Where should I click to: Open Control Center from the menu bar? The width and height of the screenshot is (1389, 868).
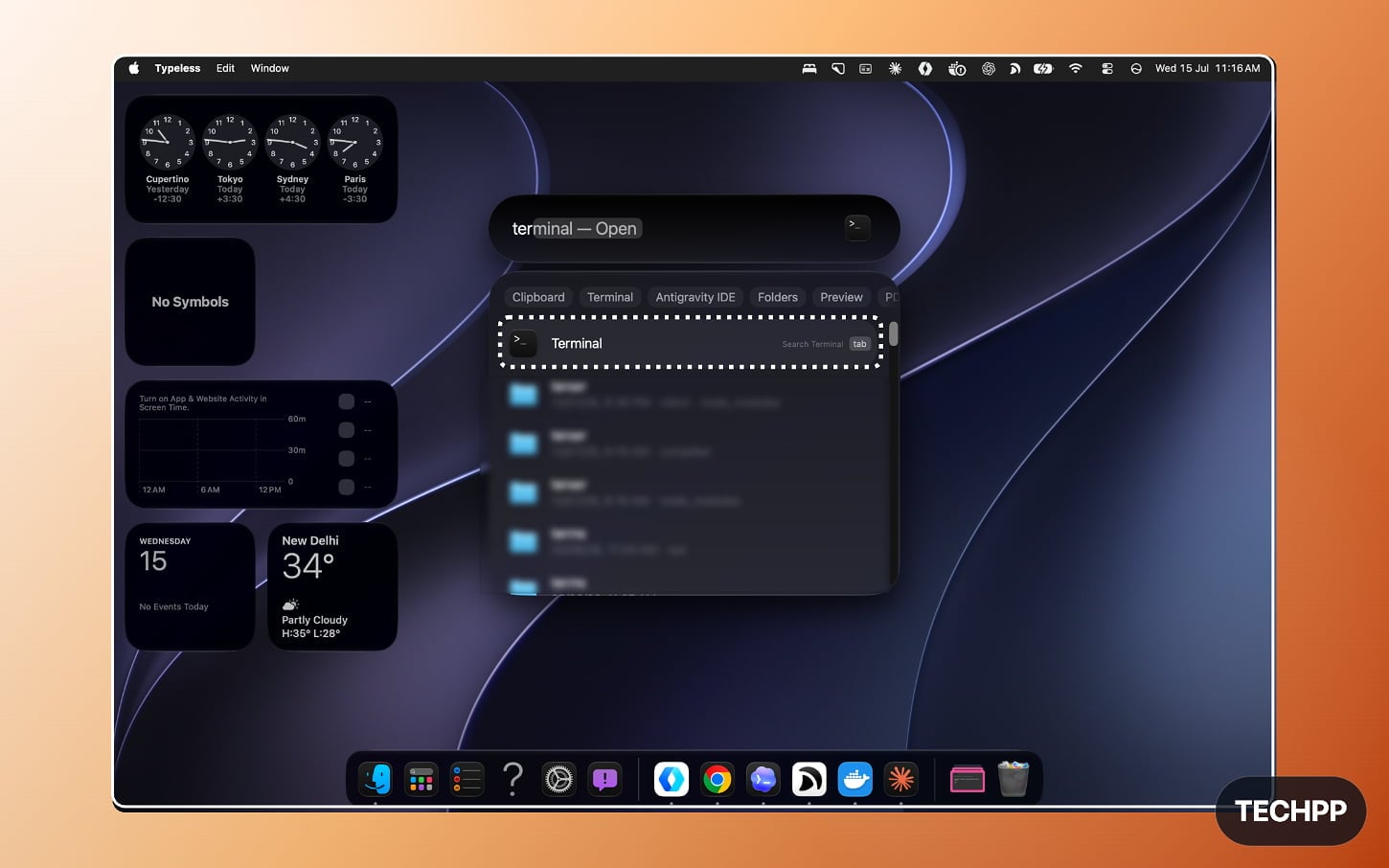[1106, 68]
